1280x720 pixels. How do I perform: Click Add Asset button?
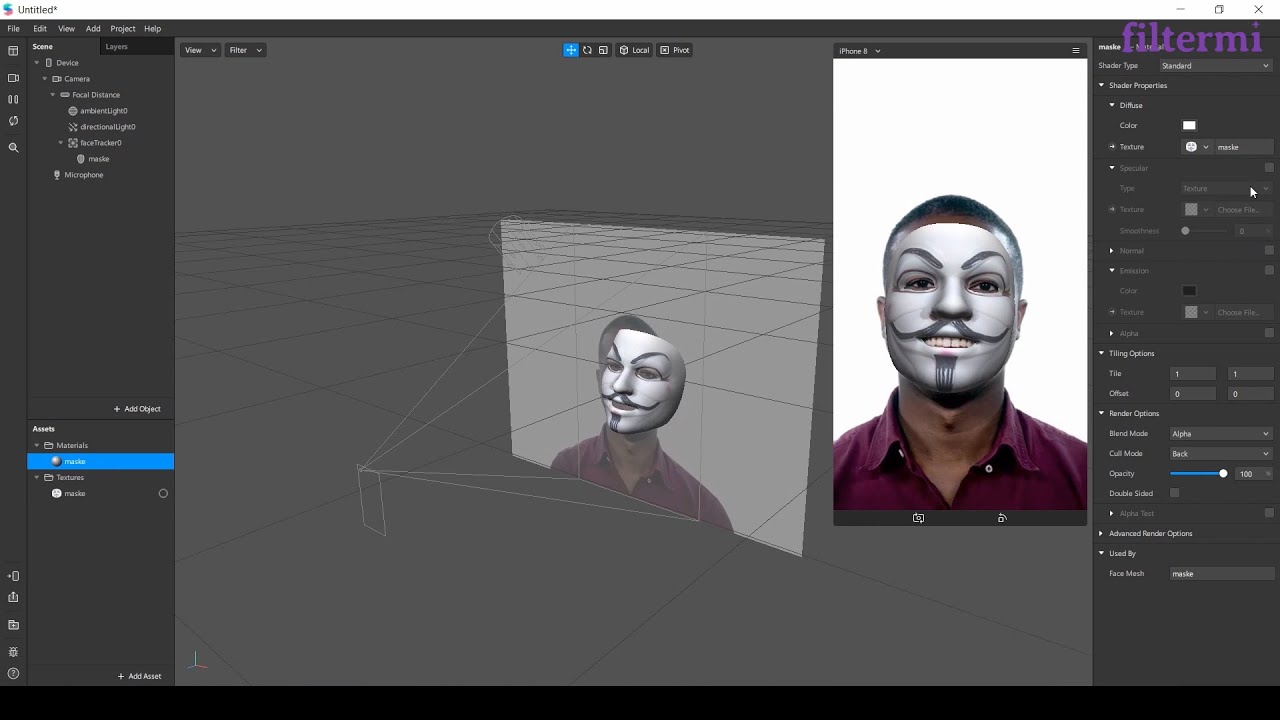(139, 677)
